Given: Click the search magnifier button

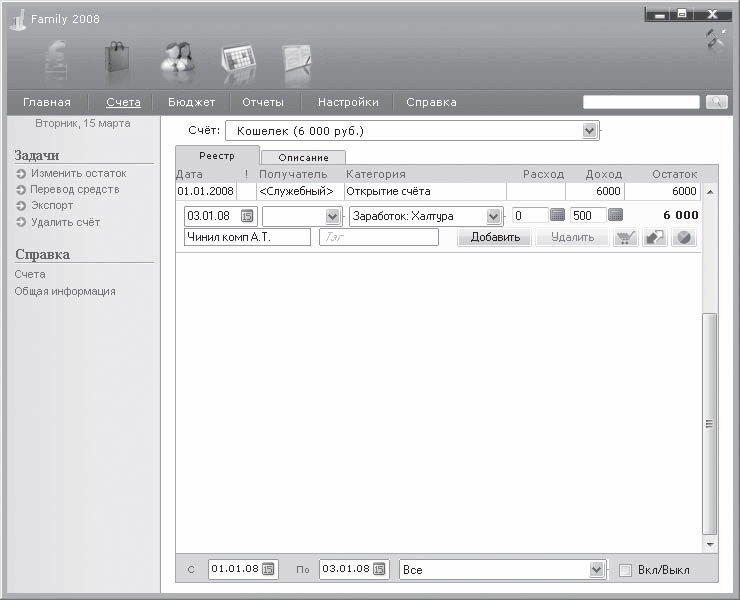Looking at the screenshot, I should (717, 102).
